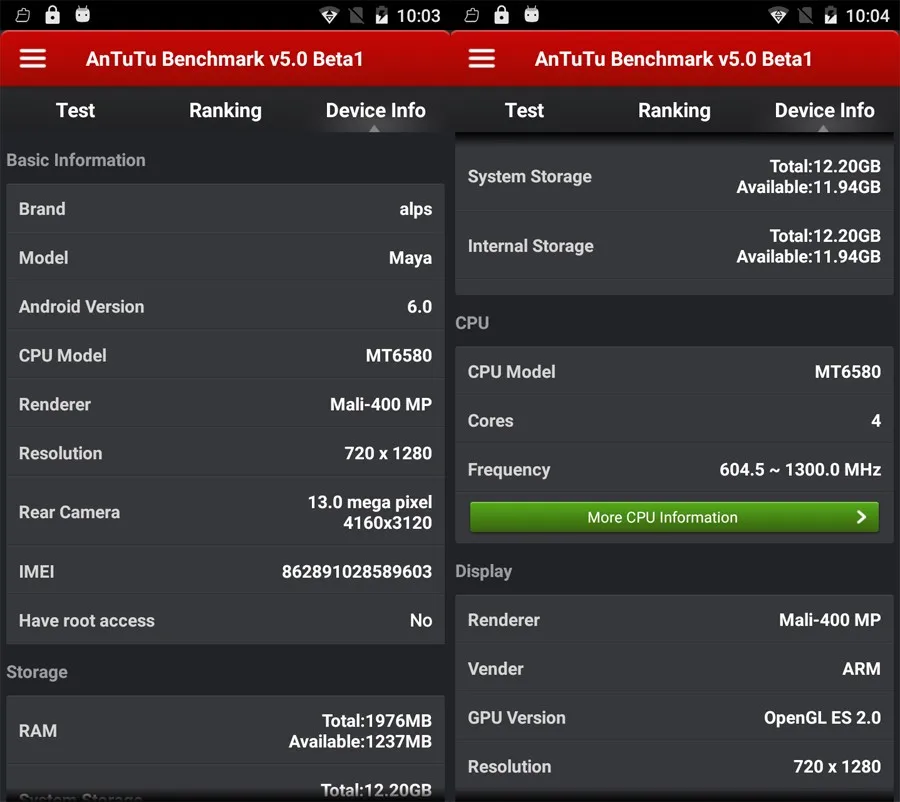Screen dimensions: 900x802
Task: Tap Storage section header
Action: [37, 672]
